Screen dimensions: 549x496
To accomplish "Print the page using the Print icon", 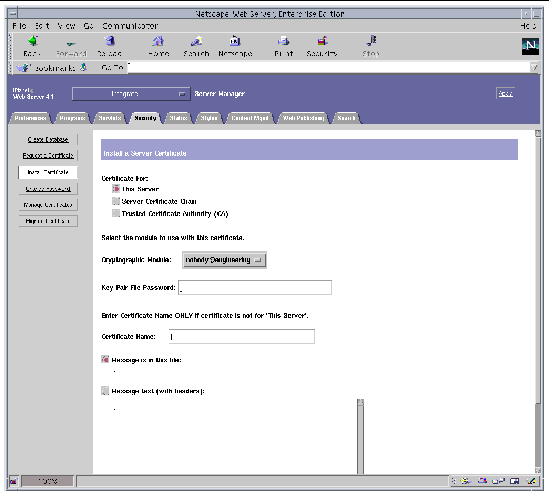I will click(x=283, y=41).
